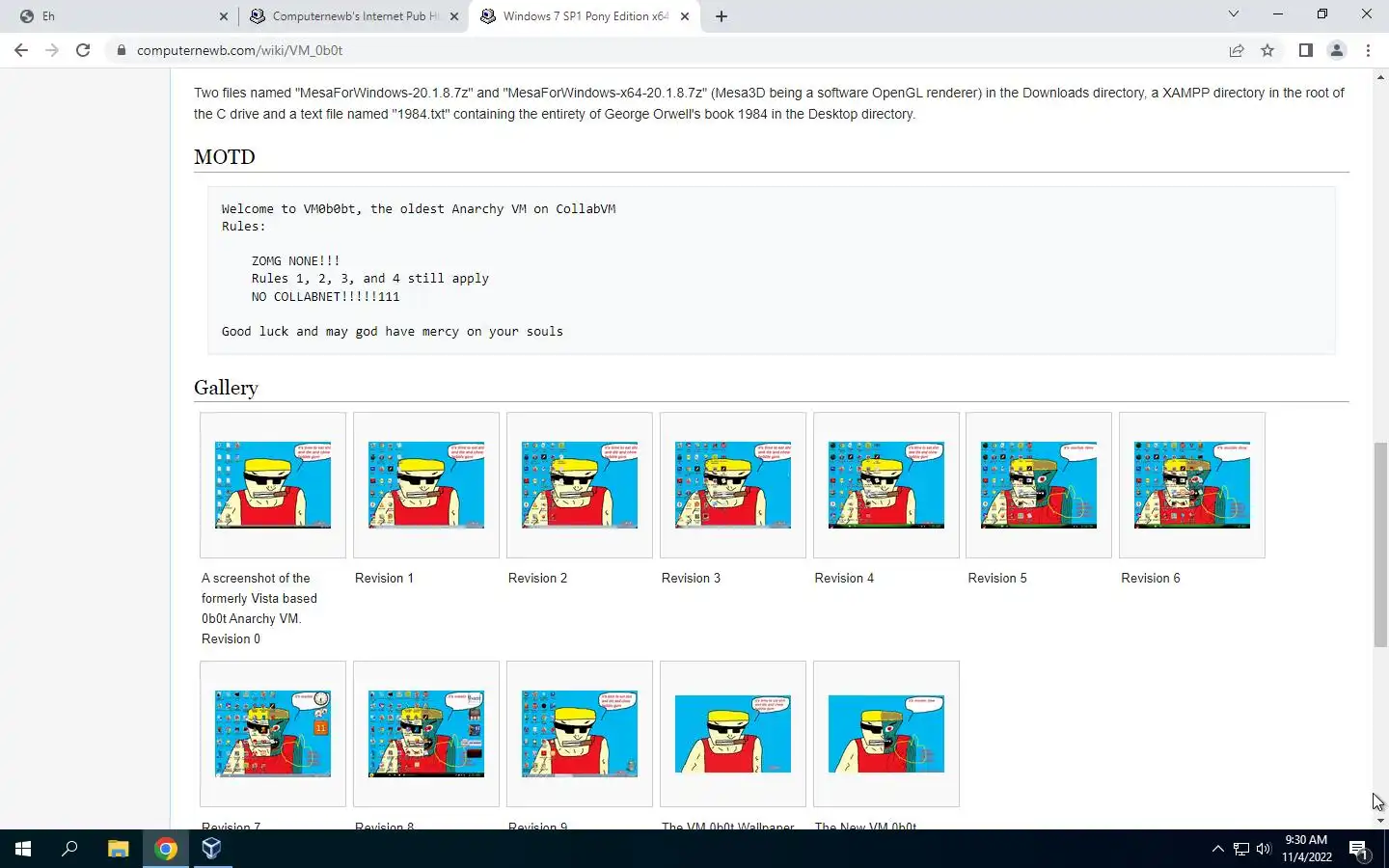The width and height of the screenshot is (1389, 868).
Task: Open Revision 2 gallery thumbnail
Action: [x=580, y=485]
